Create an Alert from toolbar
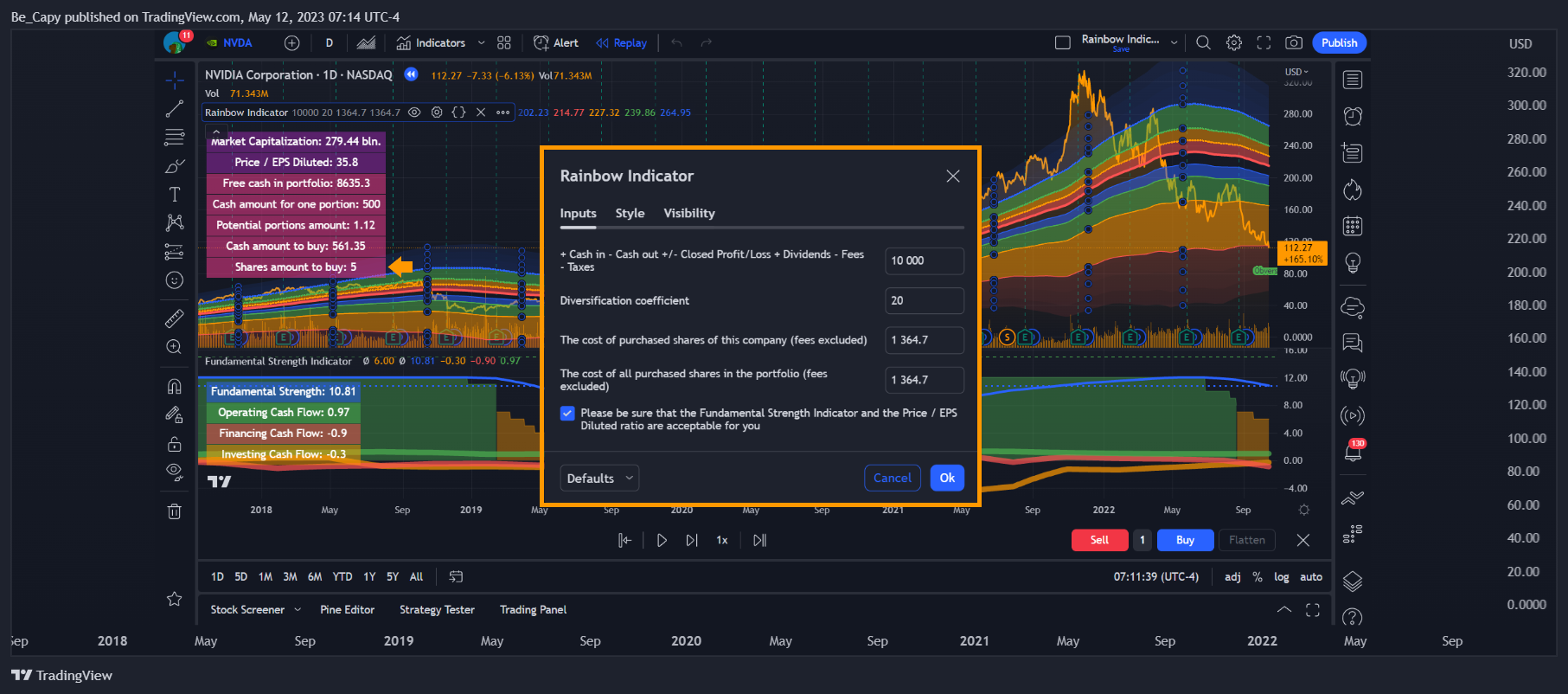The image size is (1568, 694). [x=556, y=43]
